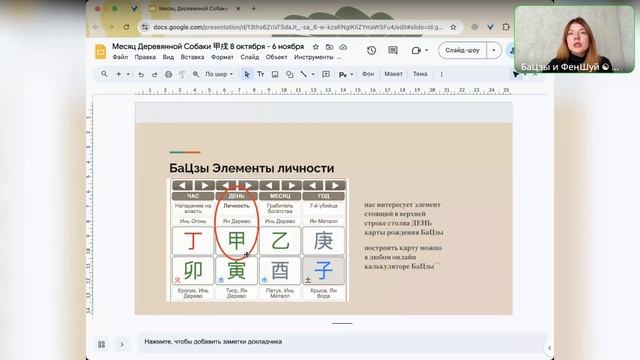
Task: Expand the line type dropdown arrow
Action: tap(313, 74)
